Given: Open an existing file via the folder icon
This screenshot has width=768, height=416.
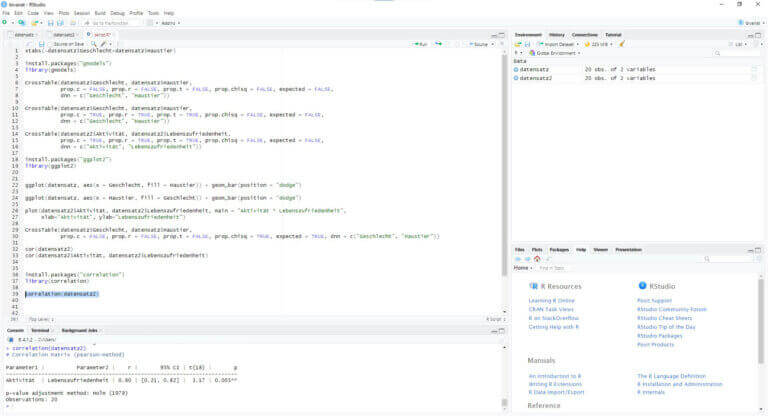Looking at the screenshot, I should 35,23.
